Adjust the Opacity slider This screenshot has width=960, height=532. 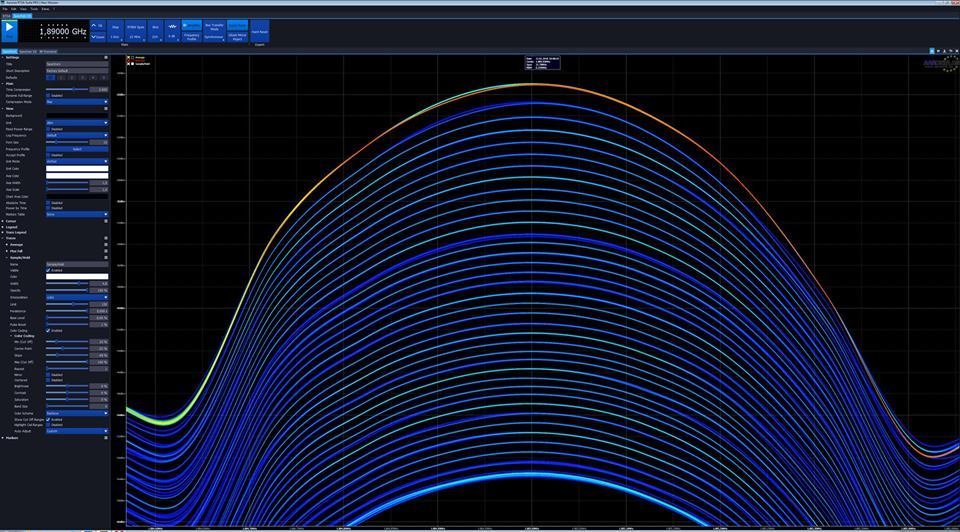[67, 290]
